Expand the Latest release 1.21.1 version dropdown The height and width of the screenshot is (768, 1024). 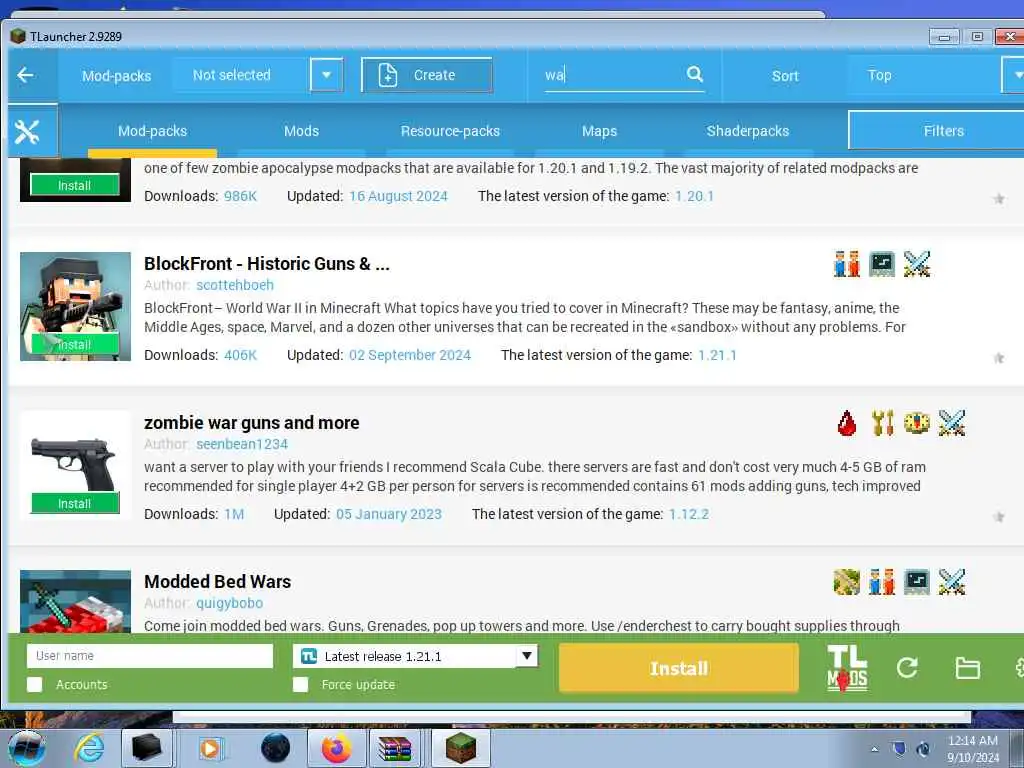[526, 656]
